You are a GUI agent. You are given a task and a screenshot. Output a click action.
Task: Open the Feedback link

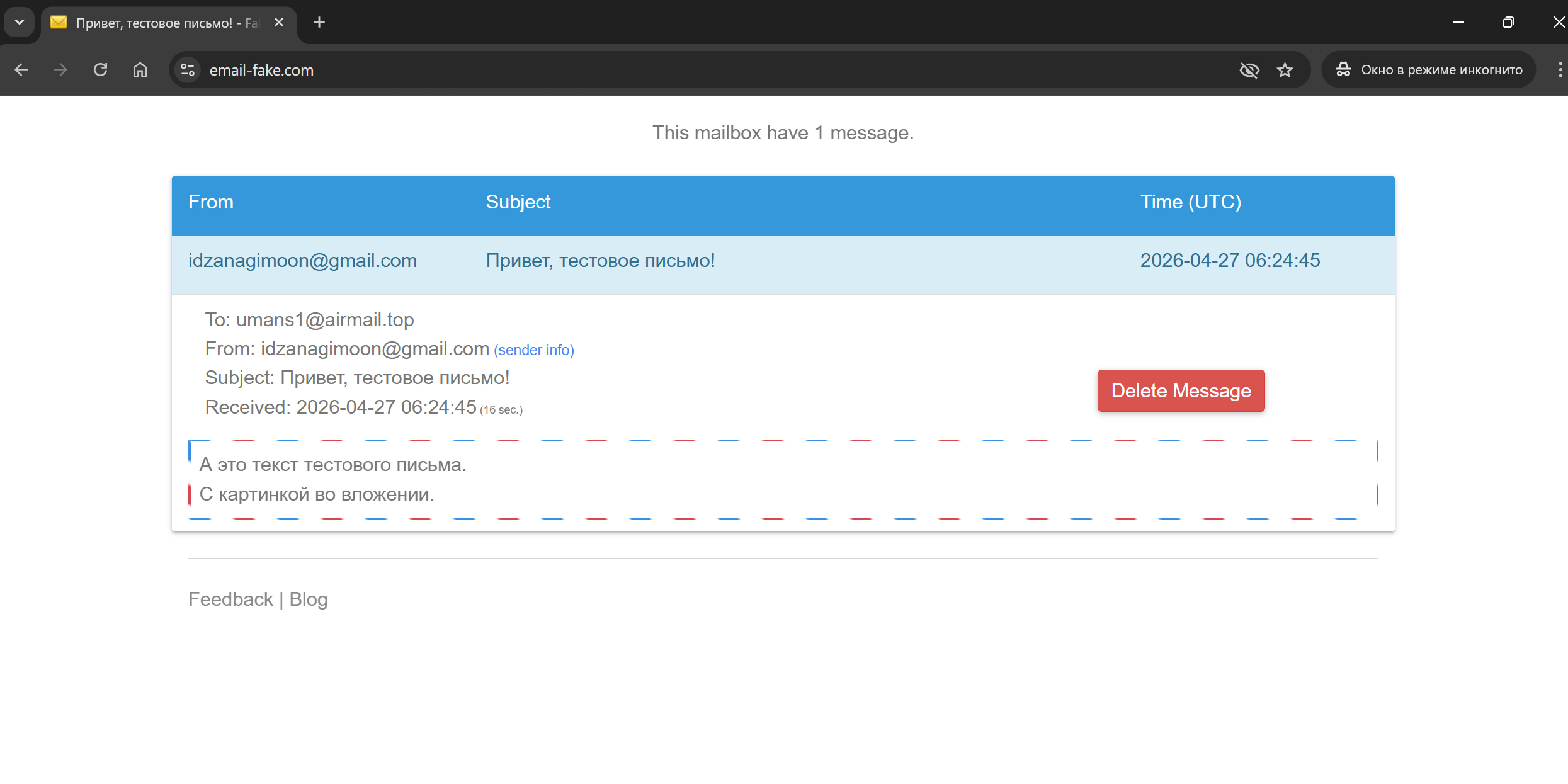230,599
